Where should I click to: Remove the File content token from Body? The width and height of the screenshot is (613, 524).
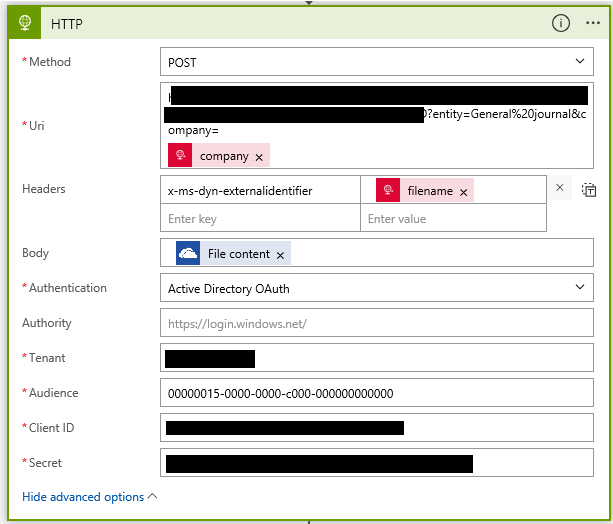point(280,255)
